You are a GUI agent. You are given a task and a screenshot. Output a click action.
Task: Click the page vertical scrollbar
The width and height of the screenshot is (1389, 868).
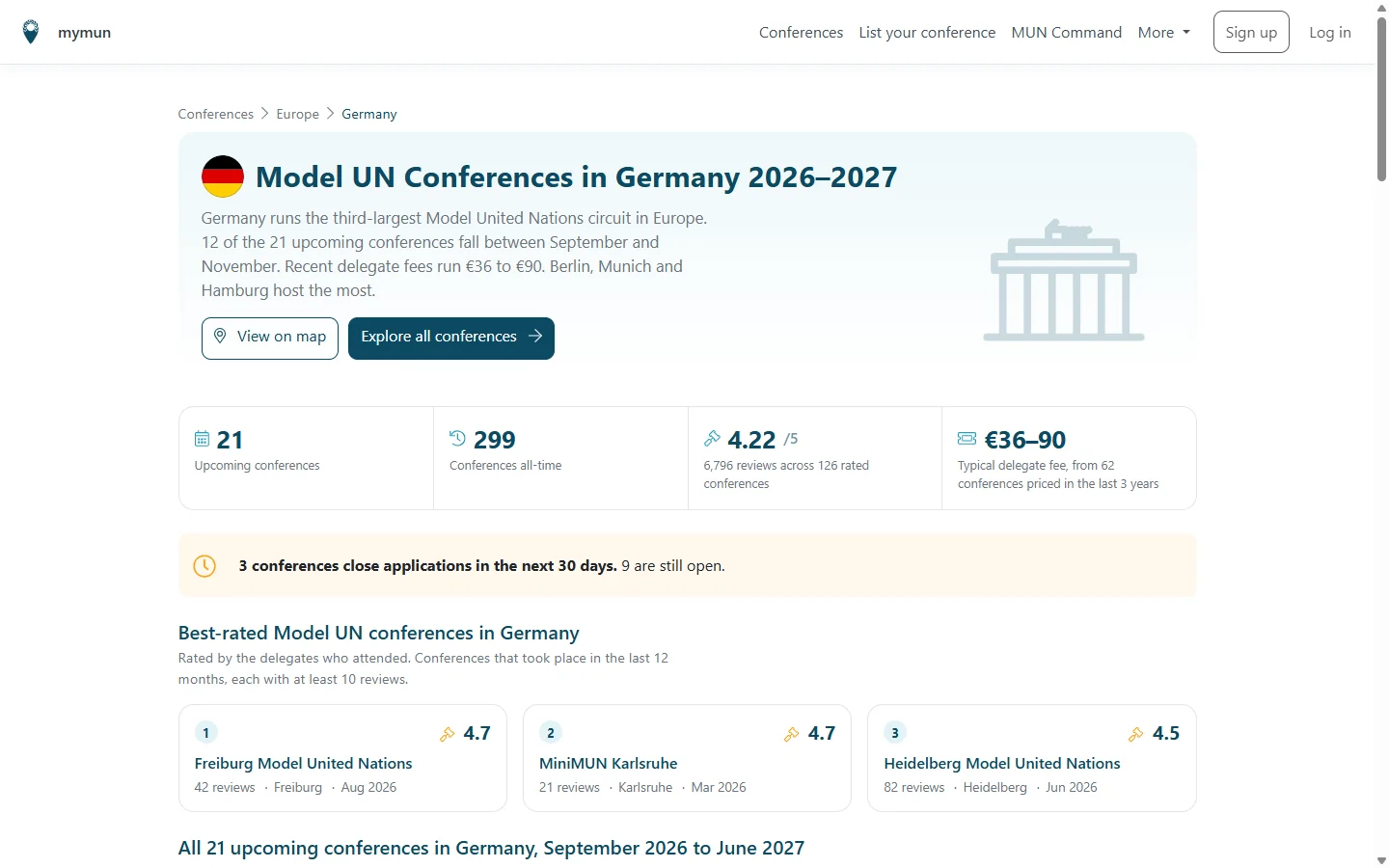click(x=1381, y=434)
